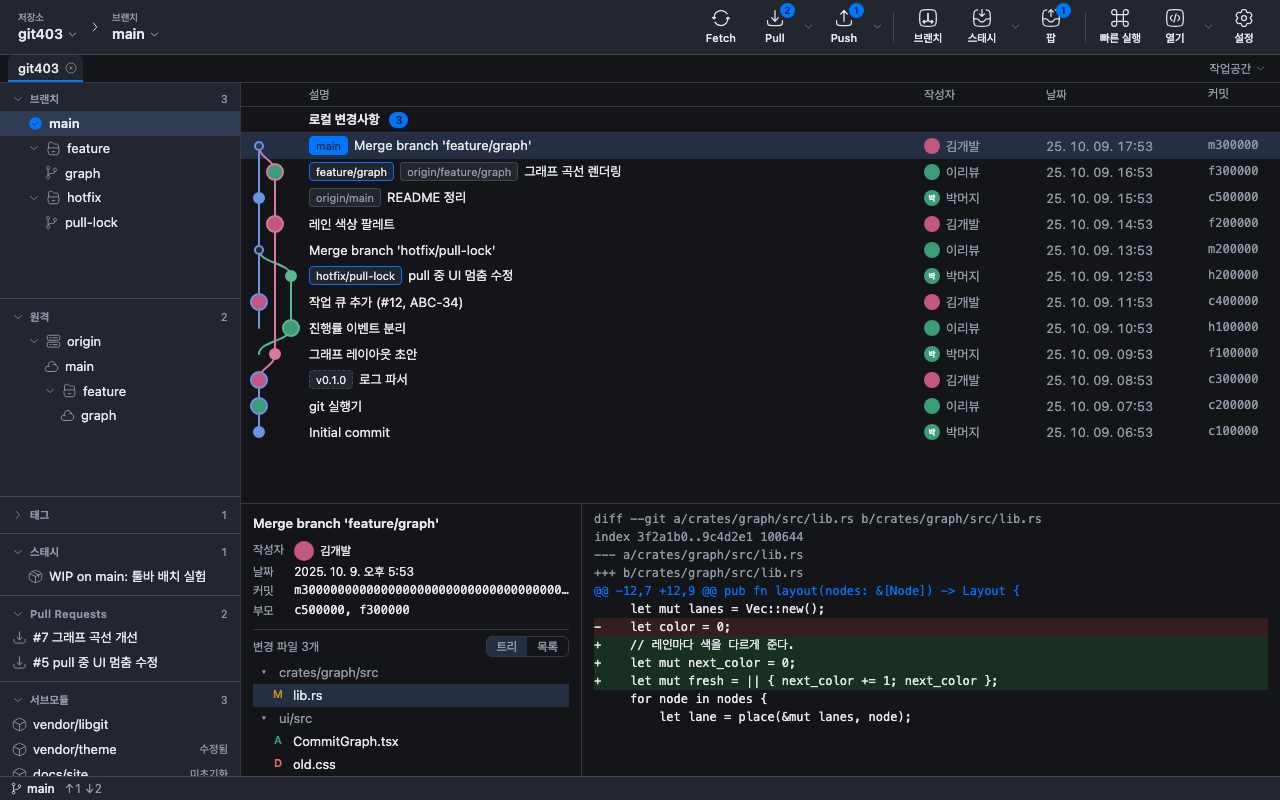Open the 작업공간 dropdown

pos(1237,68)
